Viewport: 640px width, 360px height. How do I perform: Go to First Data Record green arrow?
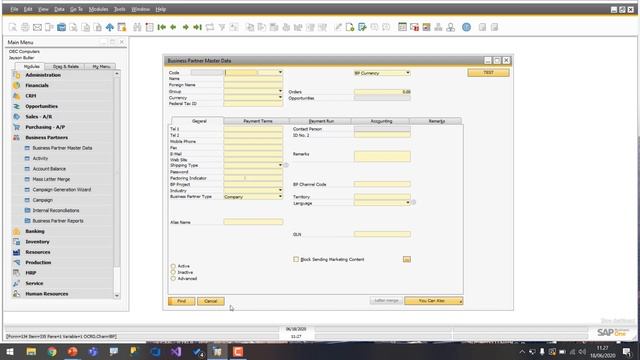click(x=162, y=27)
